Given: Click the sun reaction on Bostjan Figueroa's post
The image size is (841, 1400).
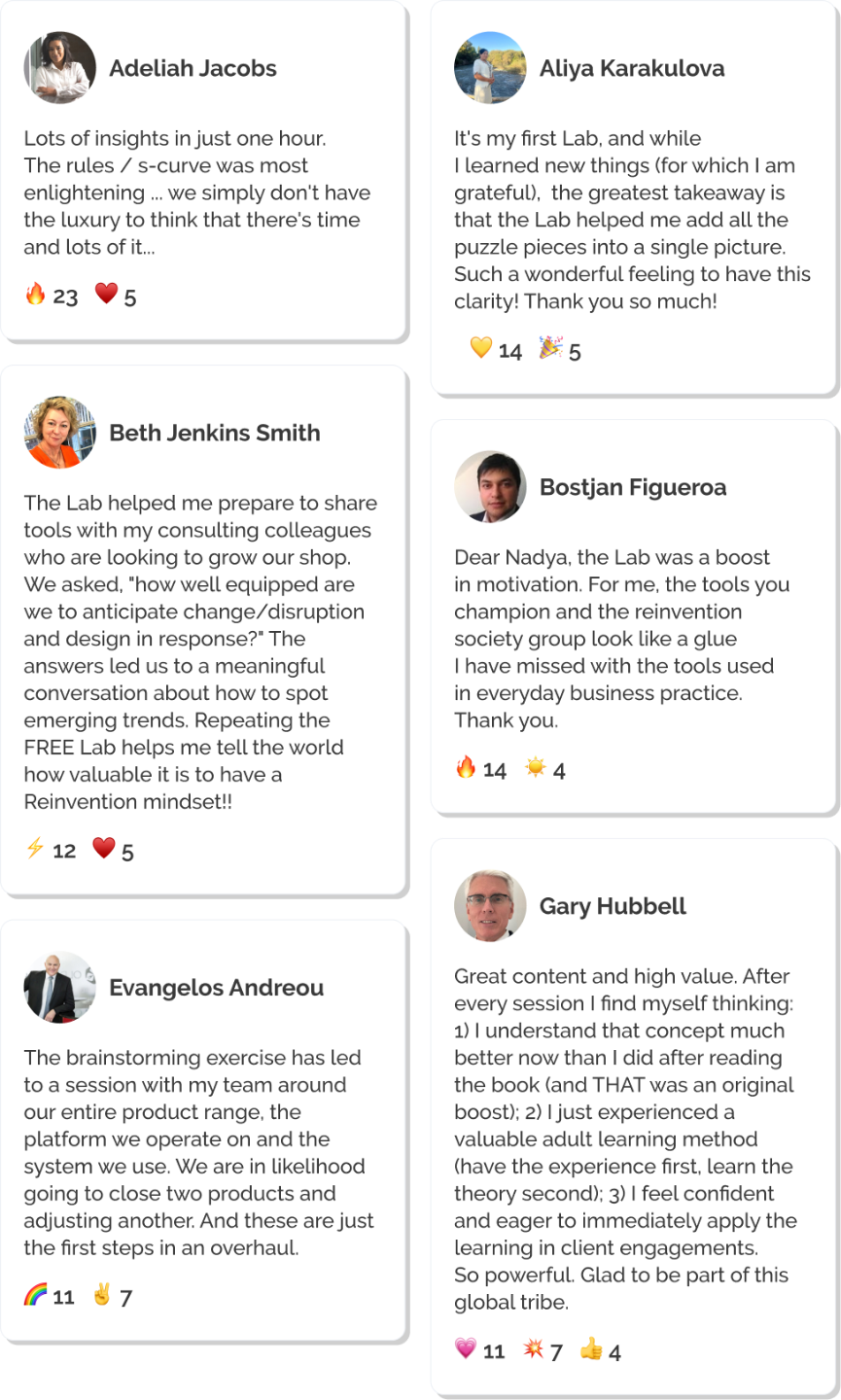Looking at the screenshot, I should (x=536, y=767).
